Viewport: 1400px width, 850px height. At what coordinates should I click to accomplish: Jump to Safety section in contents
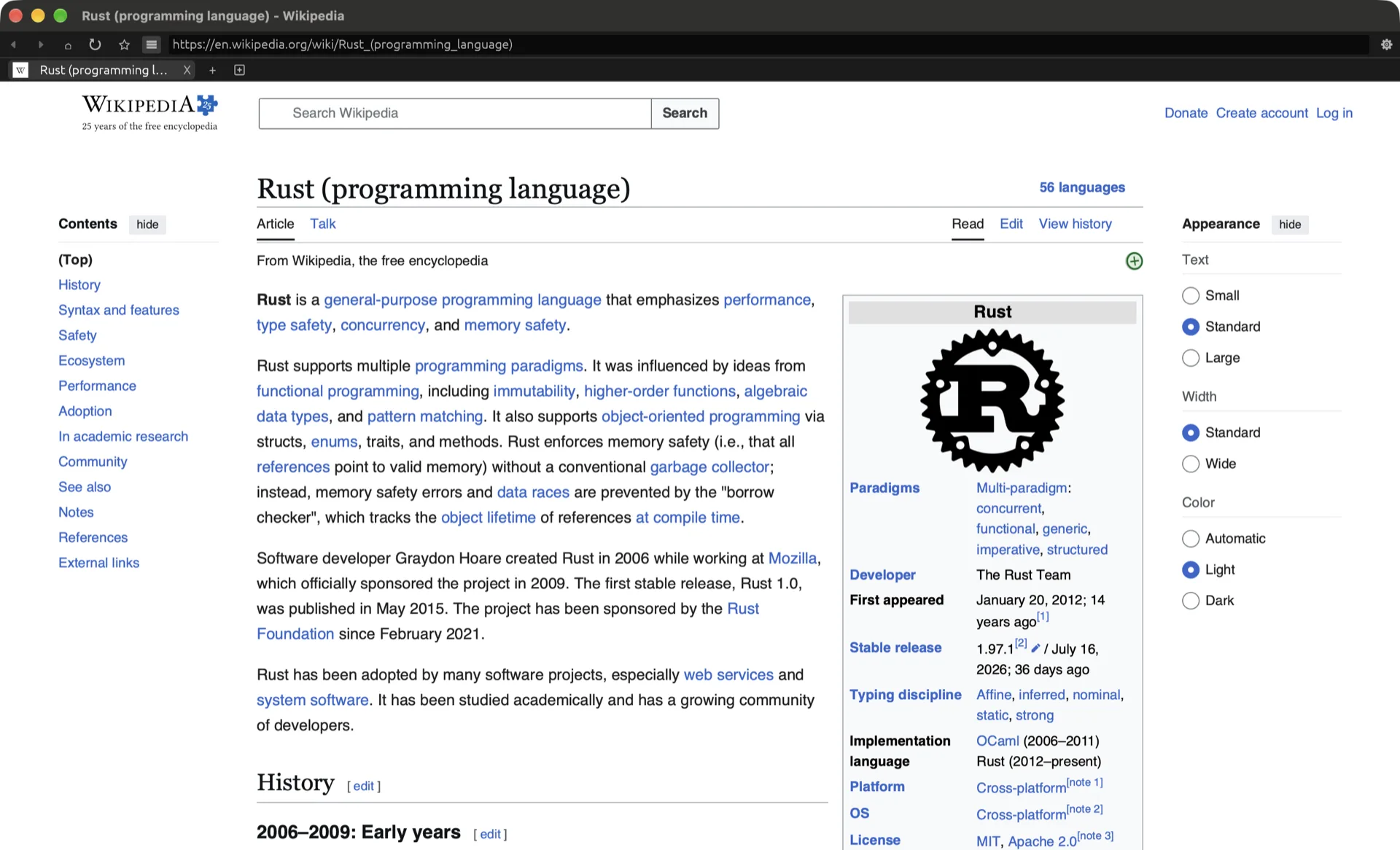[77, 335]
